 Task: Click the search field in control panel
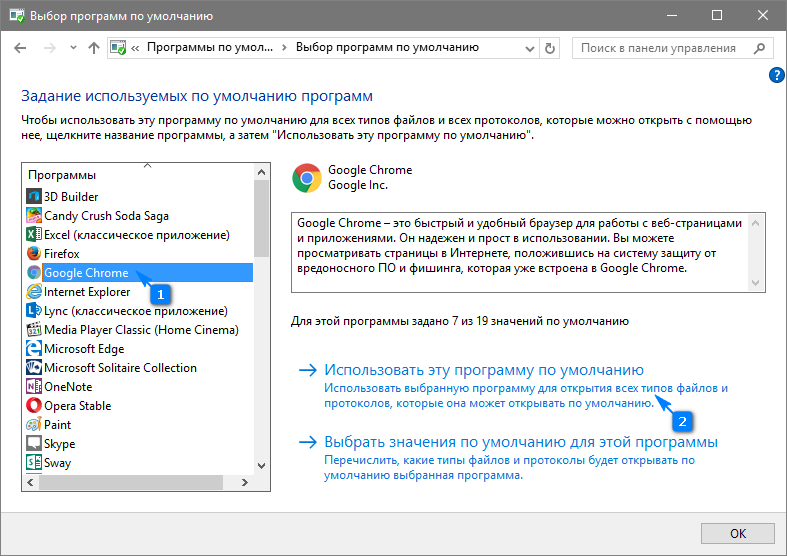665,48
